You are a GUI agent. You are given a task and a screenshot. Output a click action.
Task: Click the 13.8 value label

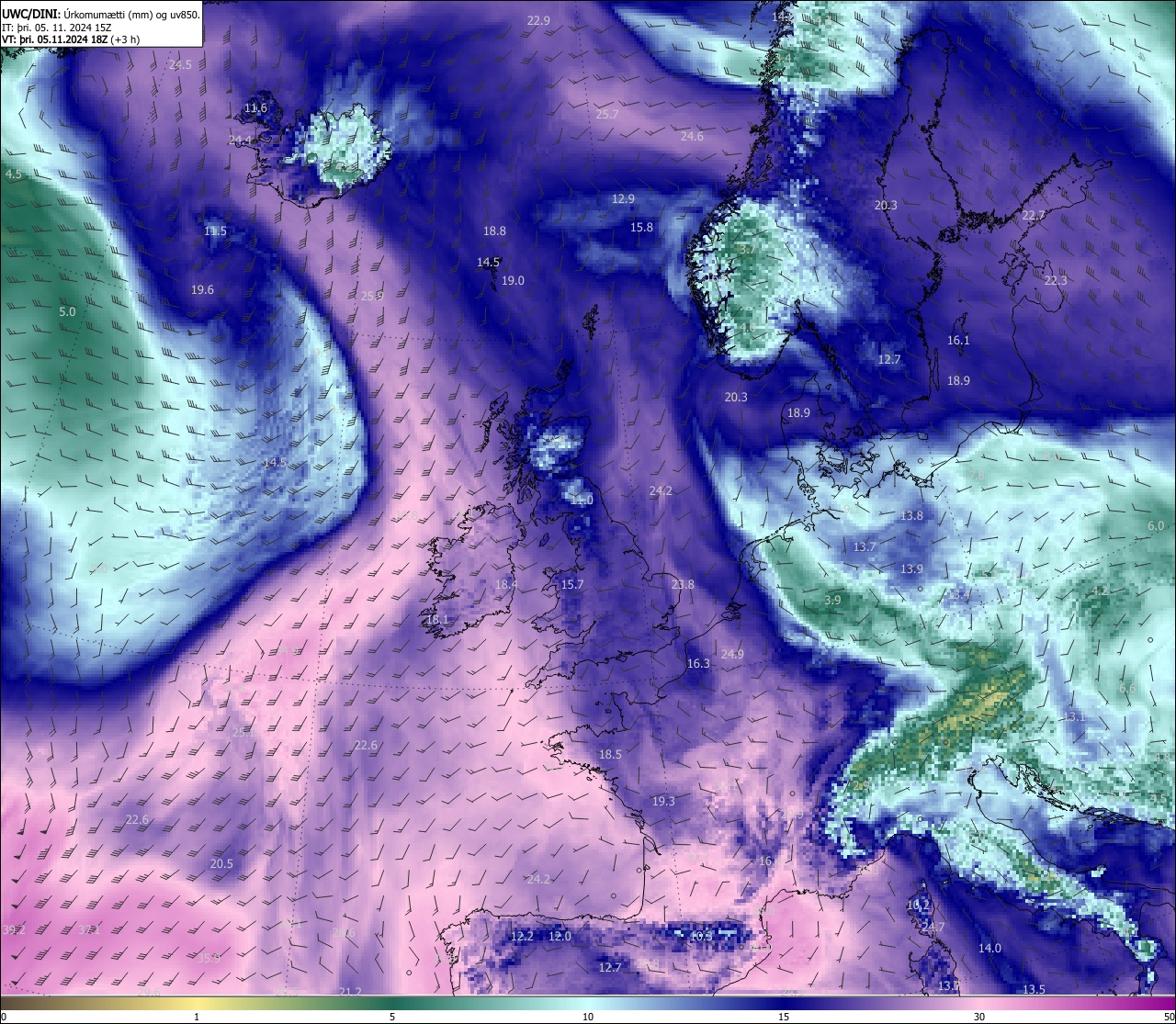911,516
